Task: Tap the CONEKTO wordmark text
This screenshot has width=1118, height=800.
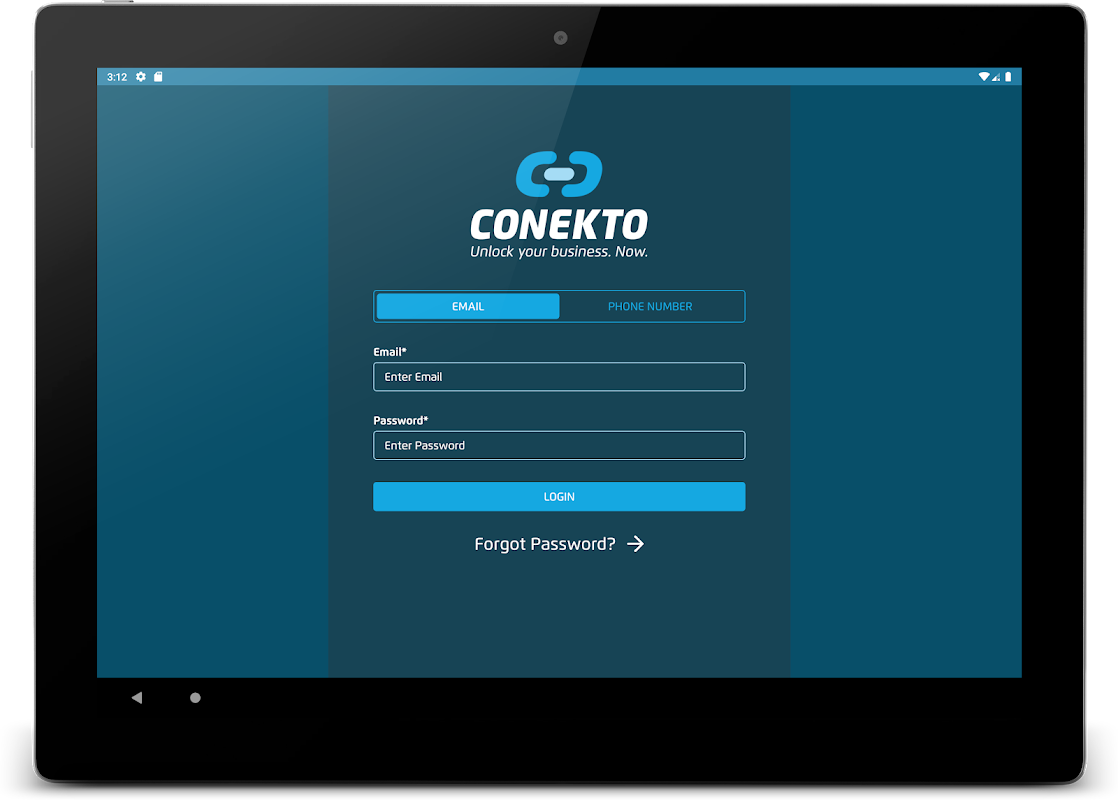Action: pos(559,225)
